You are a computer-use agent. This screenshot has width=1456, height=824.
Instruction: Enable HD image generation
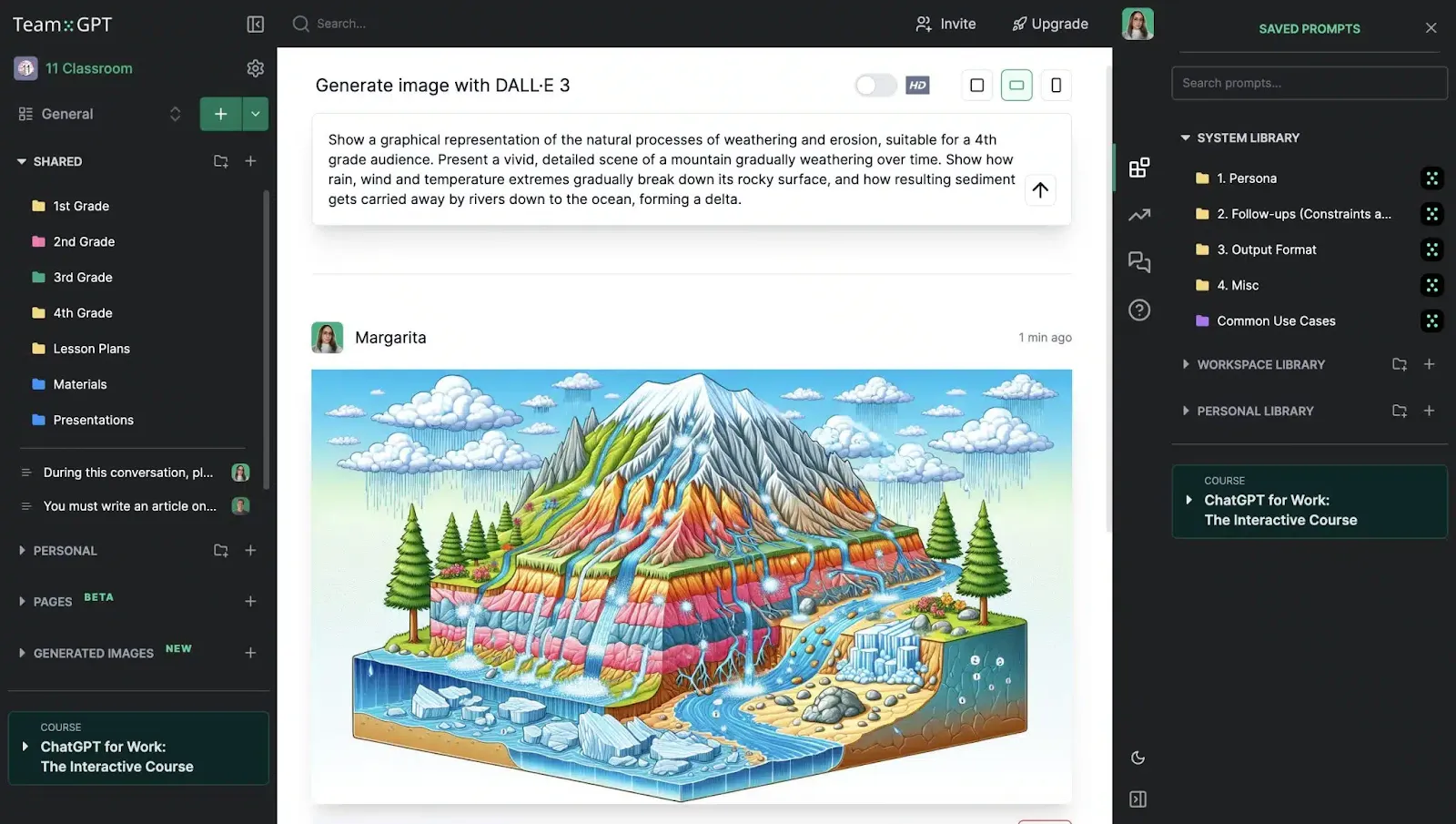click(875, 85)
